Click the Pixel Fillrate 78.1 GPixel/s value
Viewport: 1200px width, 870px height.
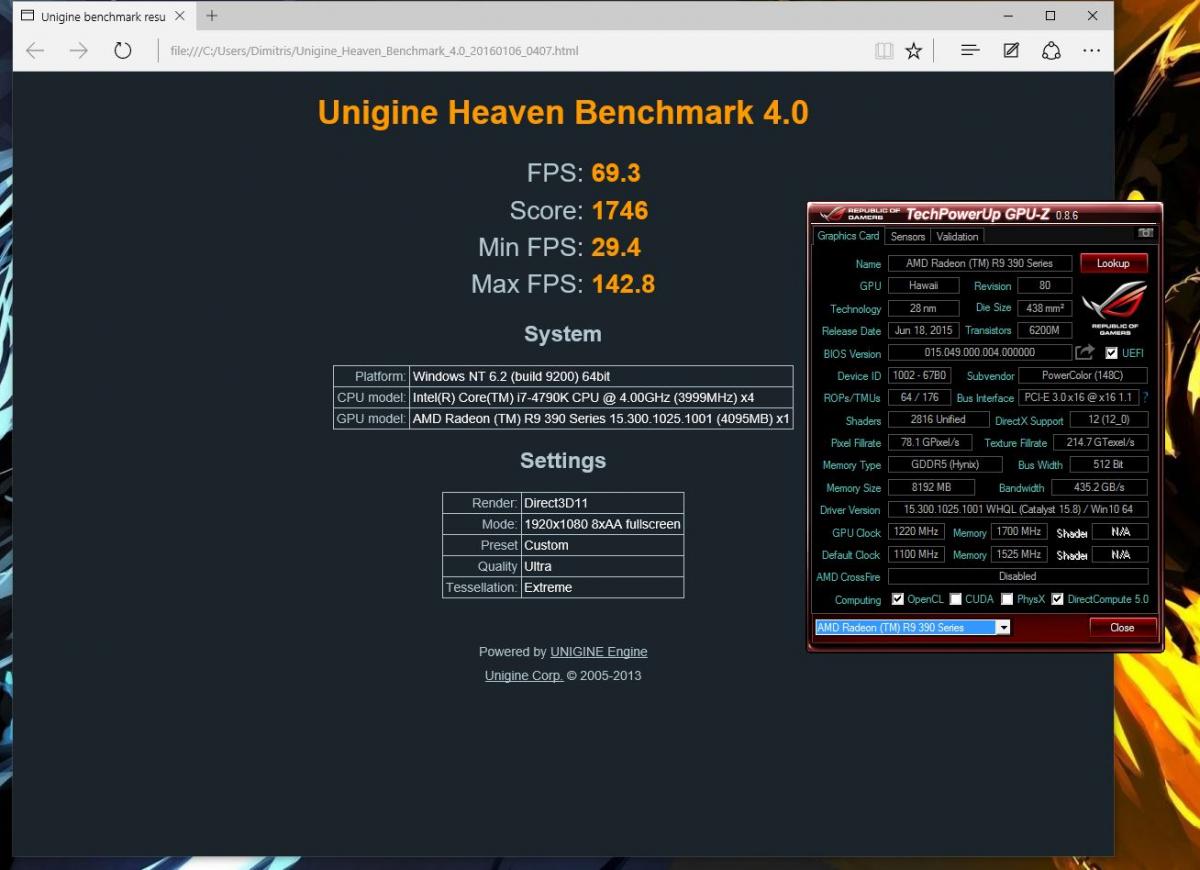930,442
